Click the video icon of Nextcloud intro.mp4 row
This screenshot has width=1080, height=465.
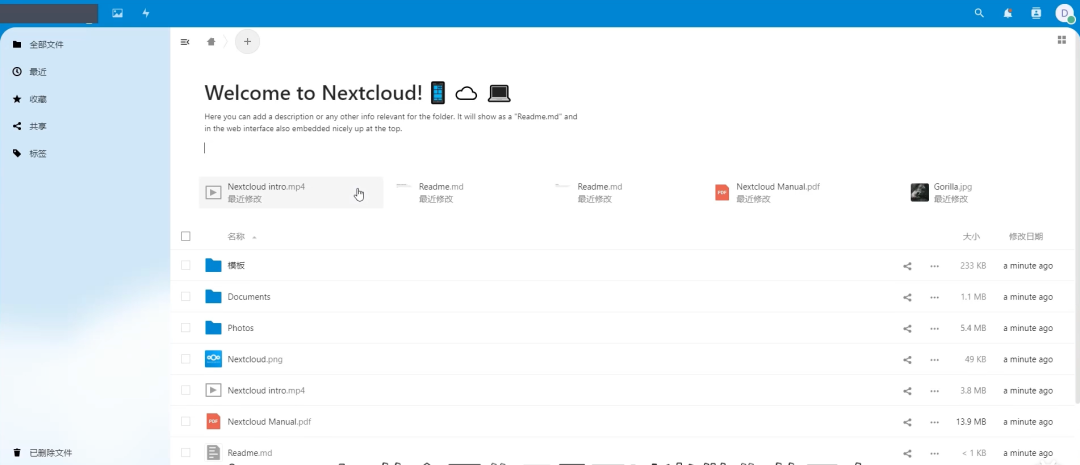click(214, 390)
